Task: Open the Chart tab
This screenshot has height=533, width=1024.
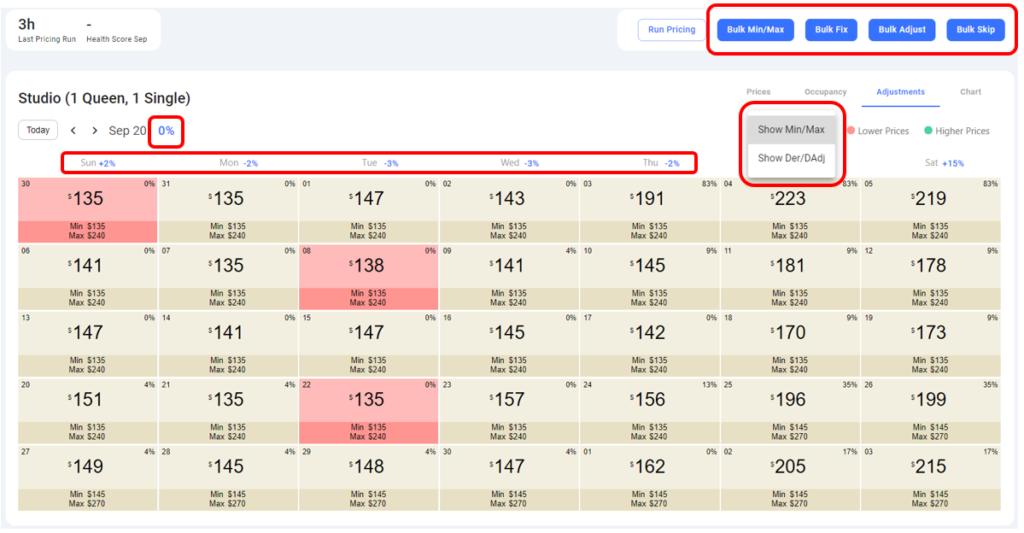Action: click(970, 92)
